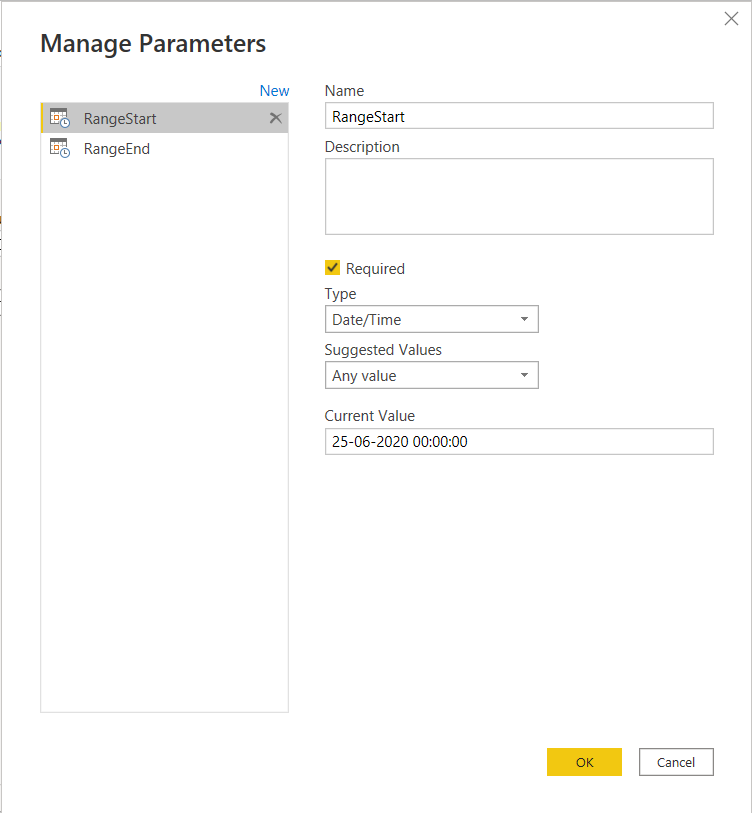Expand the Any value combo box arrow
The height and width of the screenshot is (813, 752).
click(x=526, y=375)
